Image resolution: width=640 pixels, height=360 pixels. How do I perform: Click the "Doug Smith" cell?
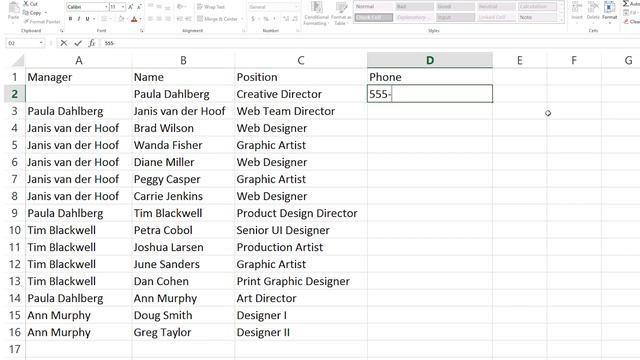183,315
